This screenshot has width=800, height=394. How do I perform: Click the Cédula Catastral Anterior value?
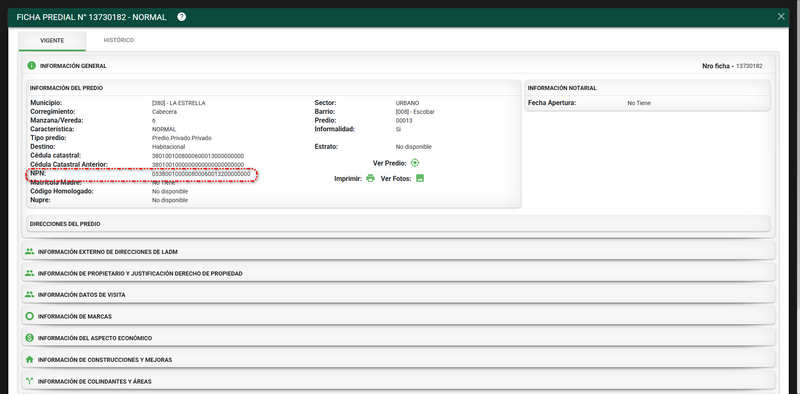coord(198,164)
